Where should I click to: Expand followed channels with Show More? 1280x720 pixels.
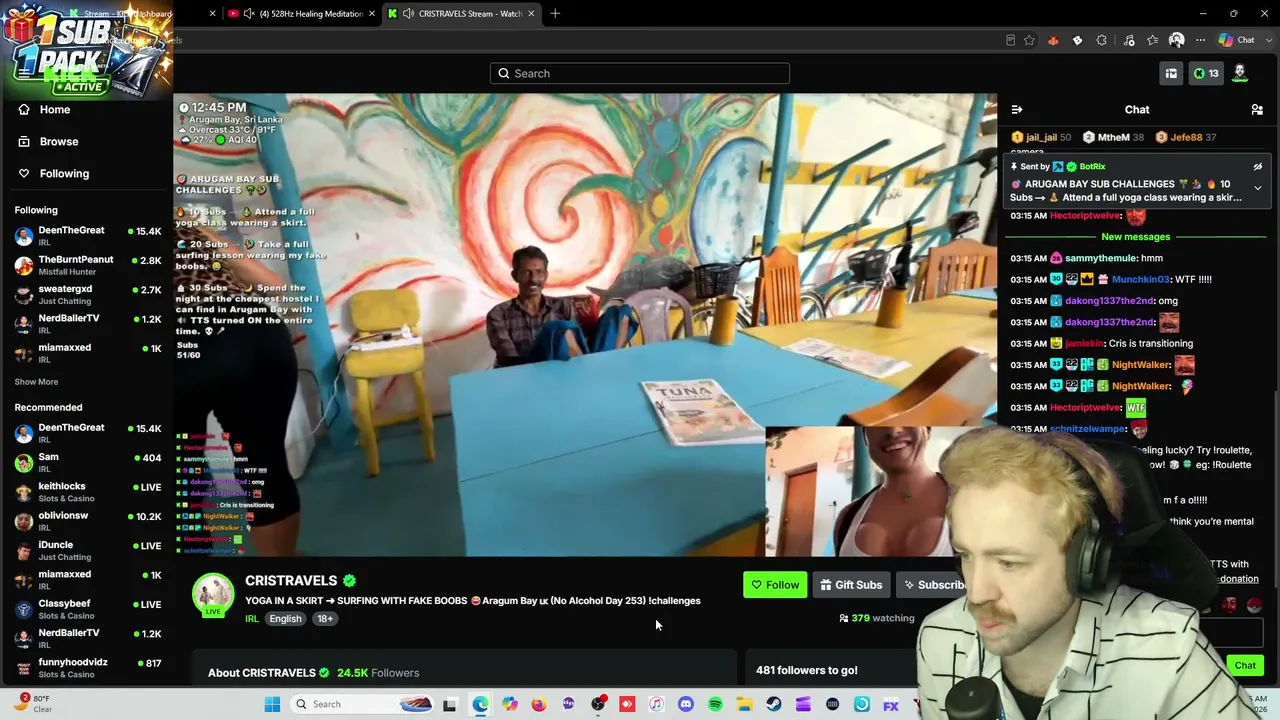(x=36, y=382)
